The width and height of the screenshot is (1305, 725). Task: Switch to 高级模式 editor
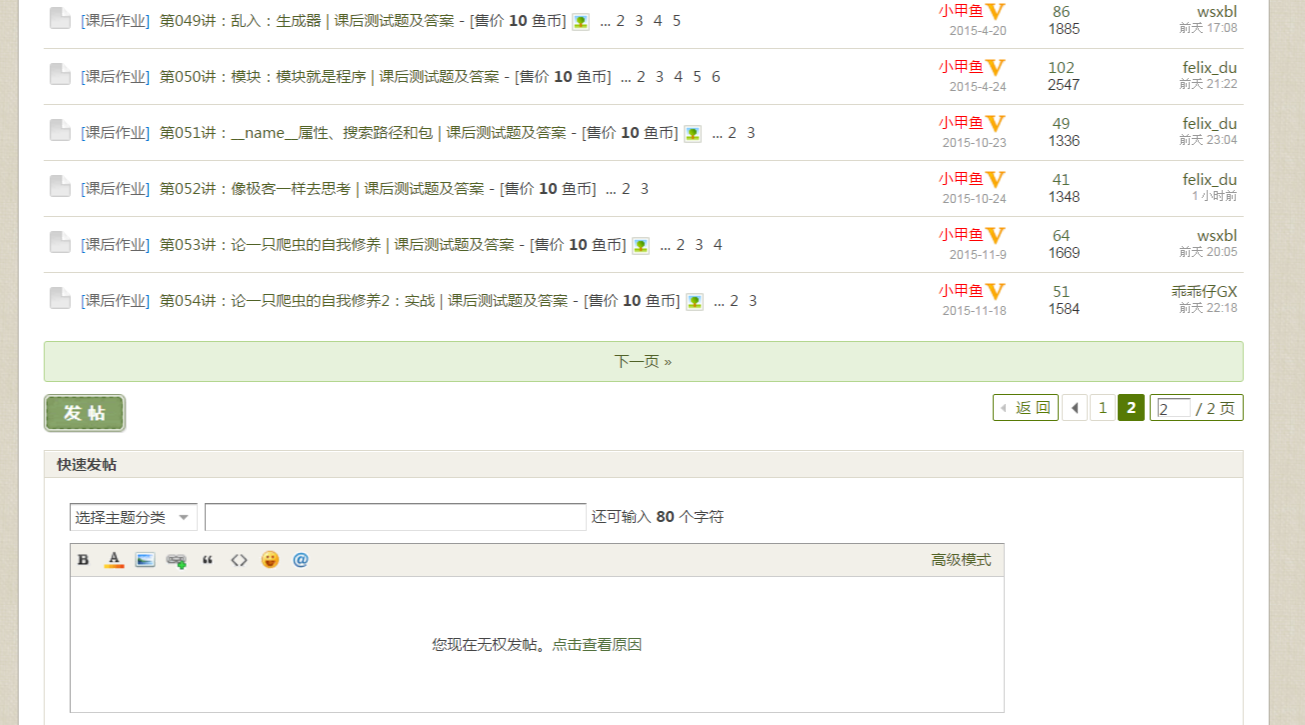[x=960, y=560]
